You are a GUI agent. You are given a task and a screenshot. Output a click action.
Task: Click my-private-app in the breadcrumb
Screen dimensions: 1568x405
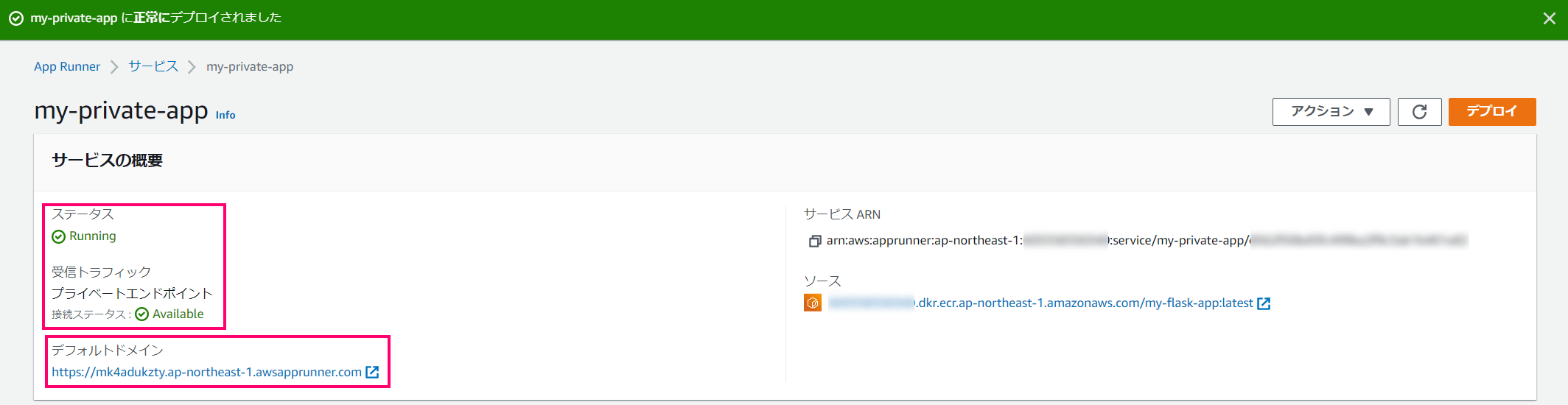click(250, 66)
